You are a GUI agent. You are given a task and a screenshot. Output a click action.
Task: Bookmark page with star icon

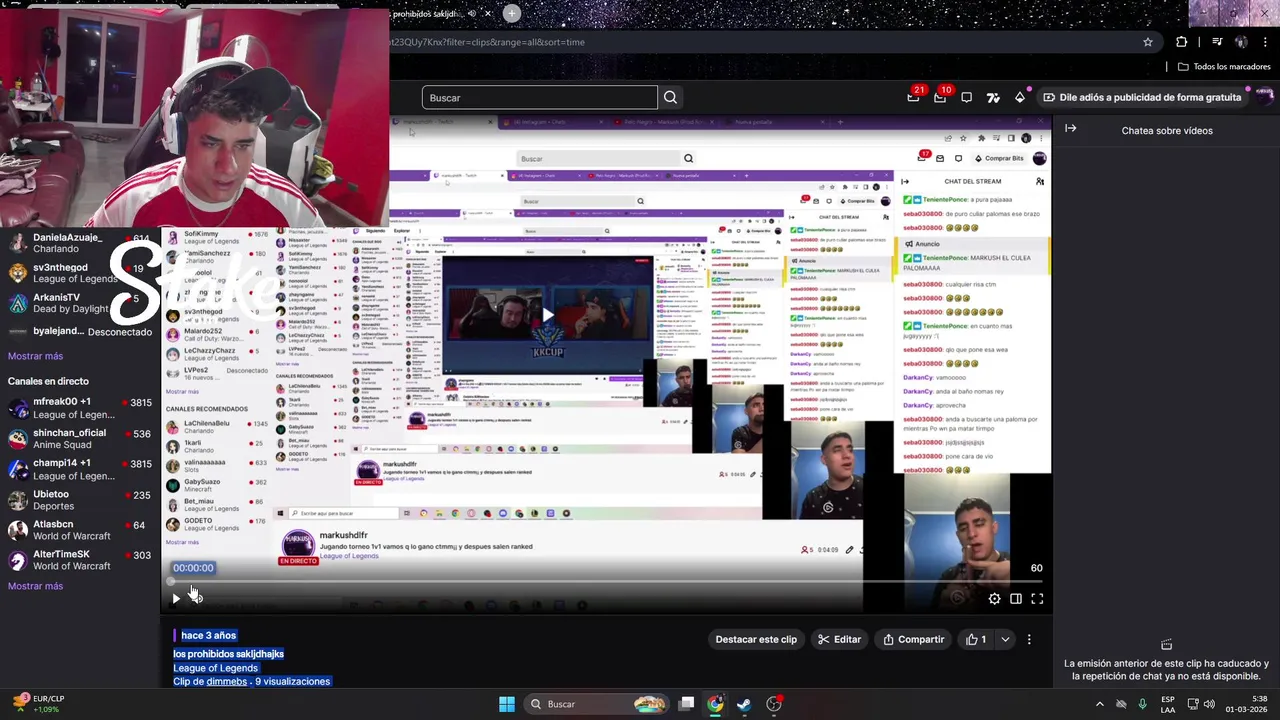1148,42
